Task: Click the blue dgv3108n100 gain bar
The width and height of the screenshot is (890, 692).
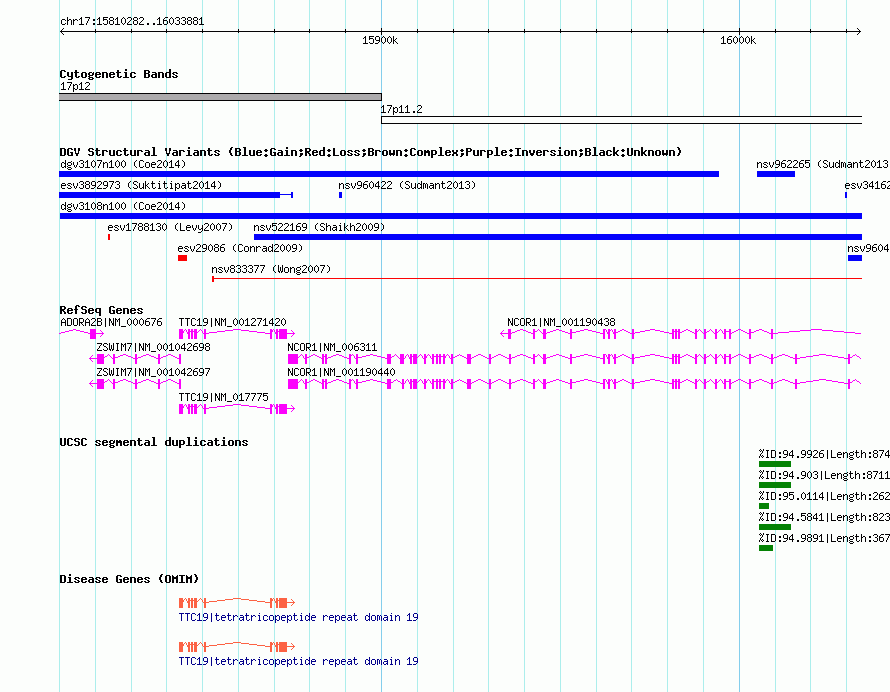Action: (x=461, y=216)
